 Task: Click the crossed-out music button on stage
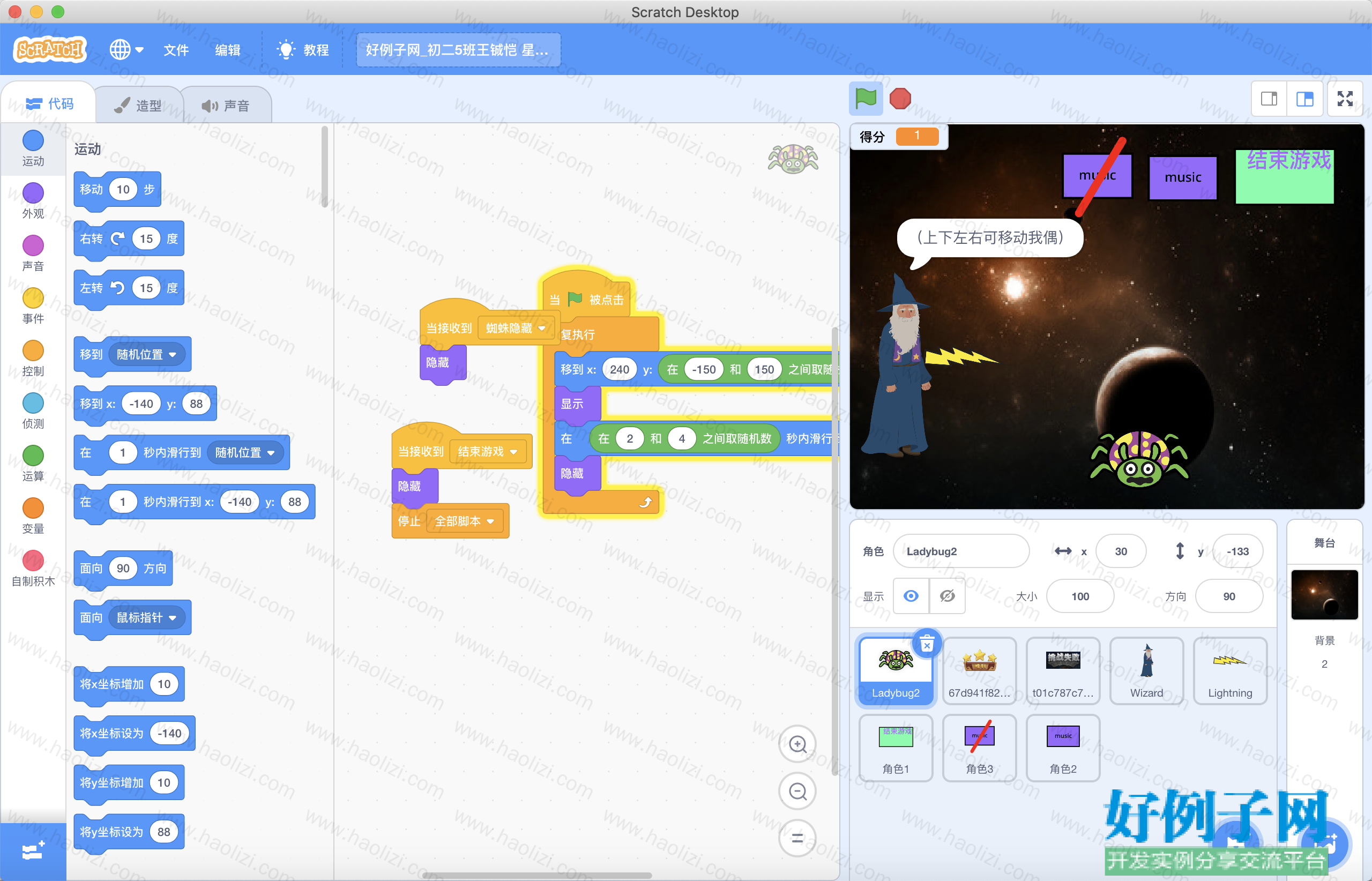pos(1098,176)
